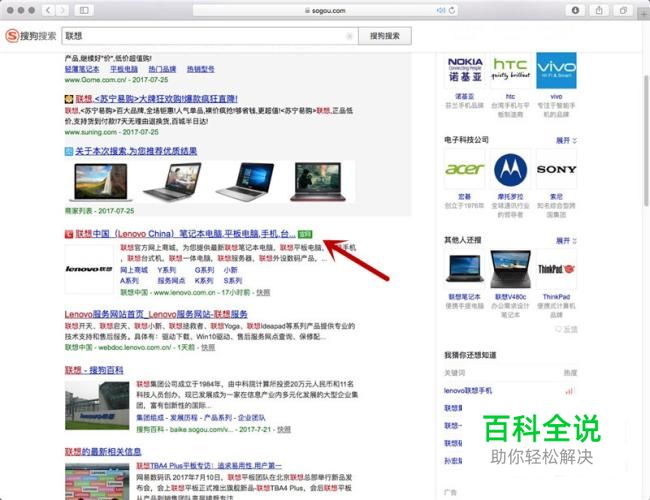Go back with Safari's back arrow
Viewport: 650px width, 500px height.
[49, 10]
